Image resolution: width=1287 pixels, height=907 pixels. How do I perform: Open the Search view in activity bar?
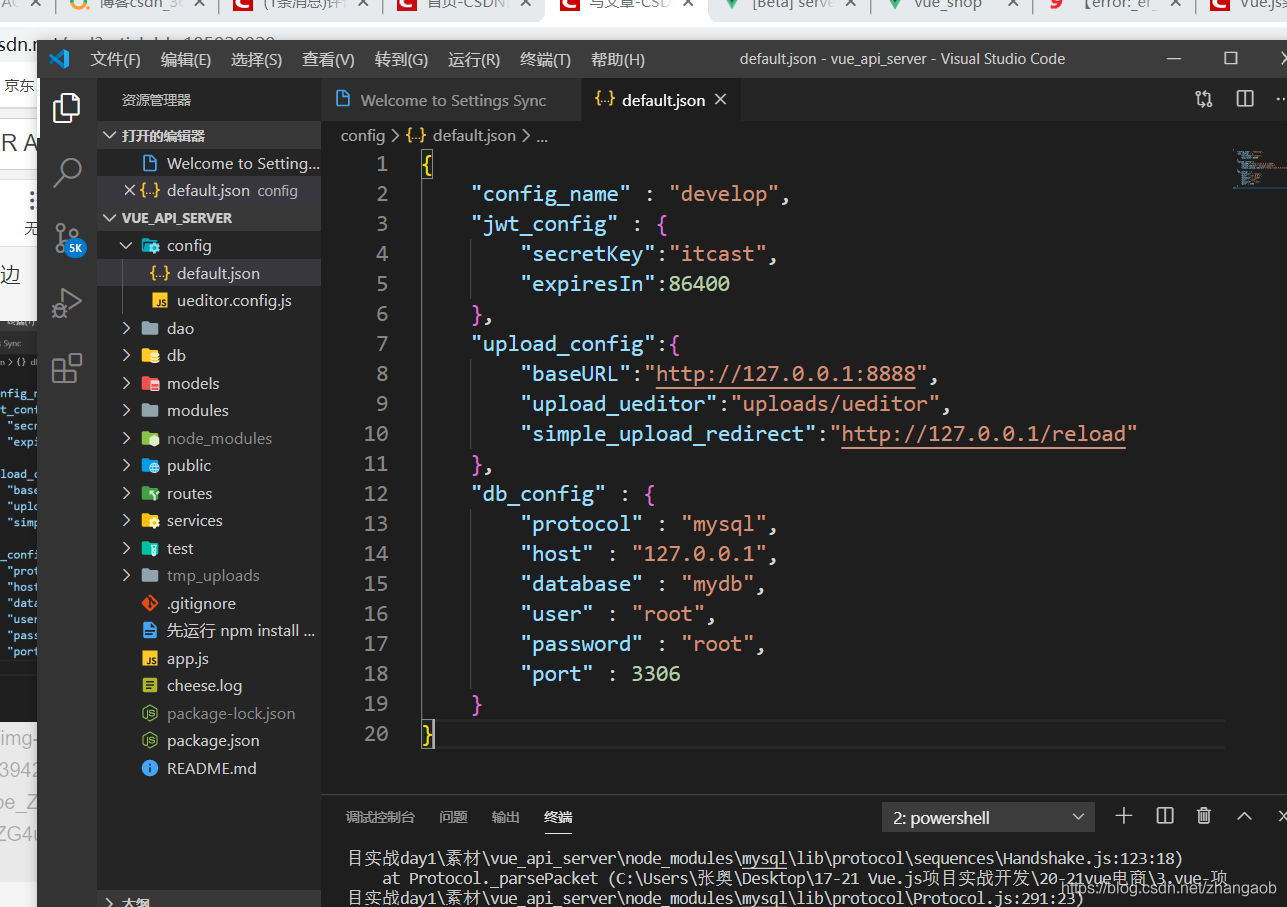click(67, 172)
